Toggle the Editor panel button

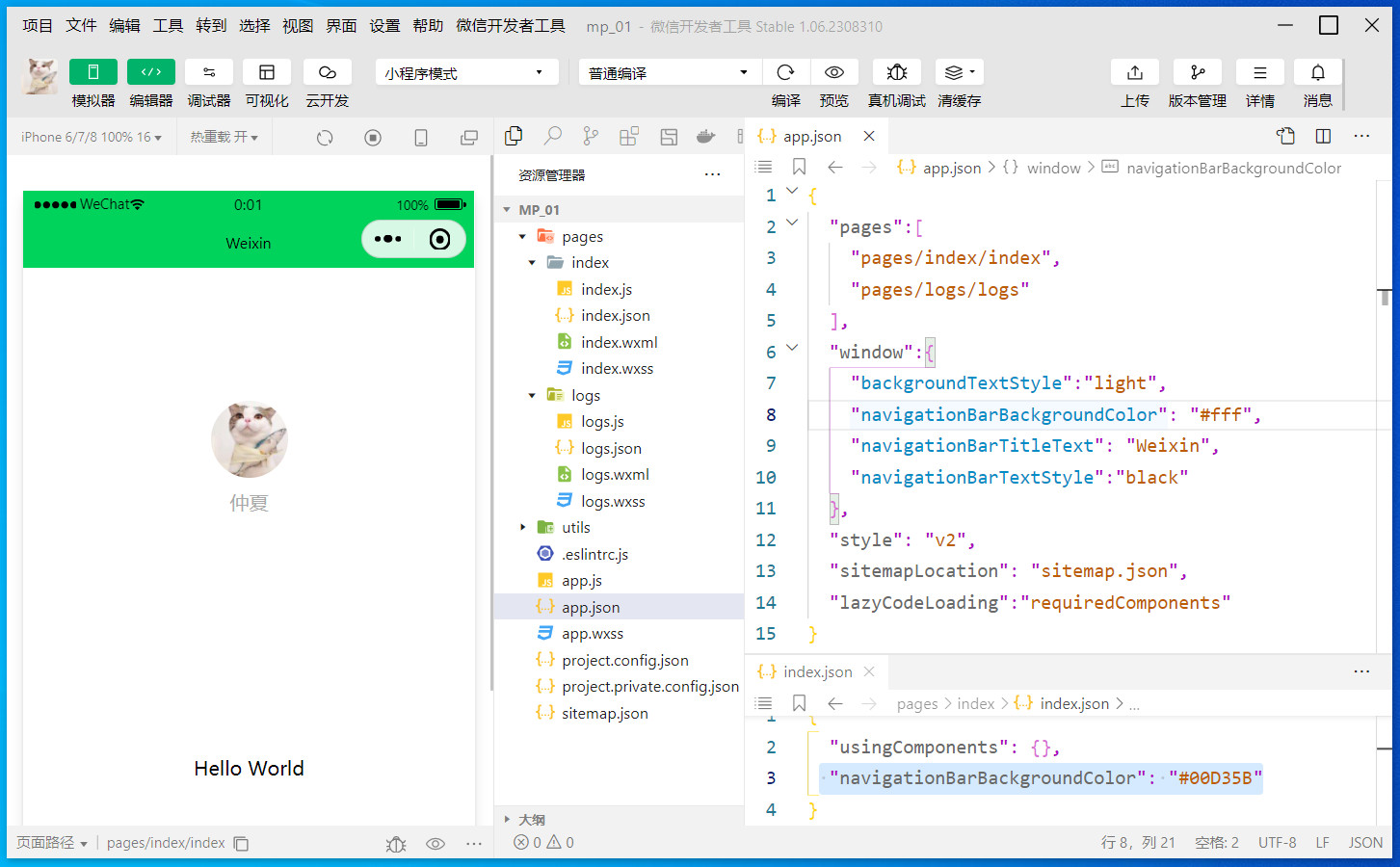[151, 72]
